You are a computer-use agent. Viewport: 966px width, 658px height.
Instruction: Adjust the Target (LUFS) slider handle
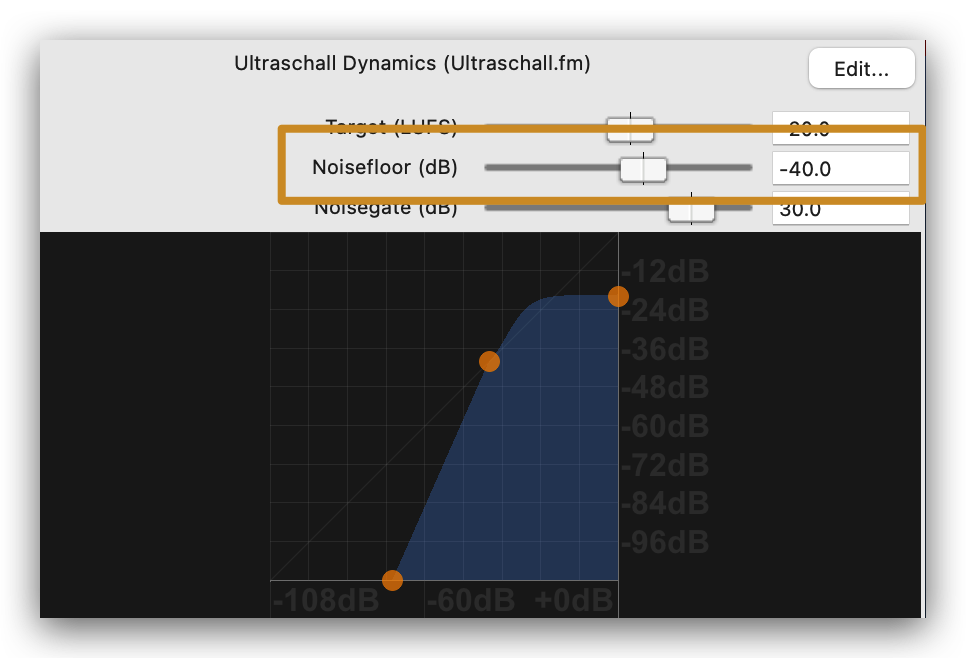[x=630, y=129]
